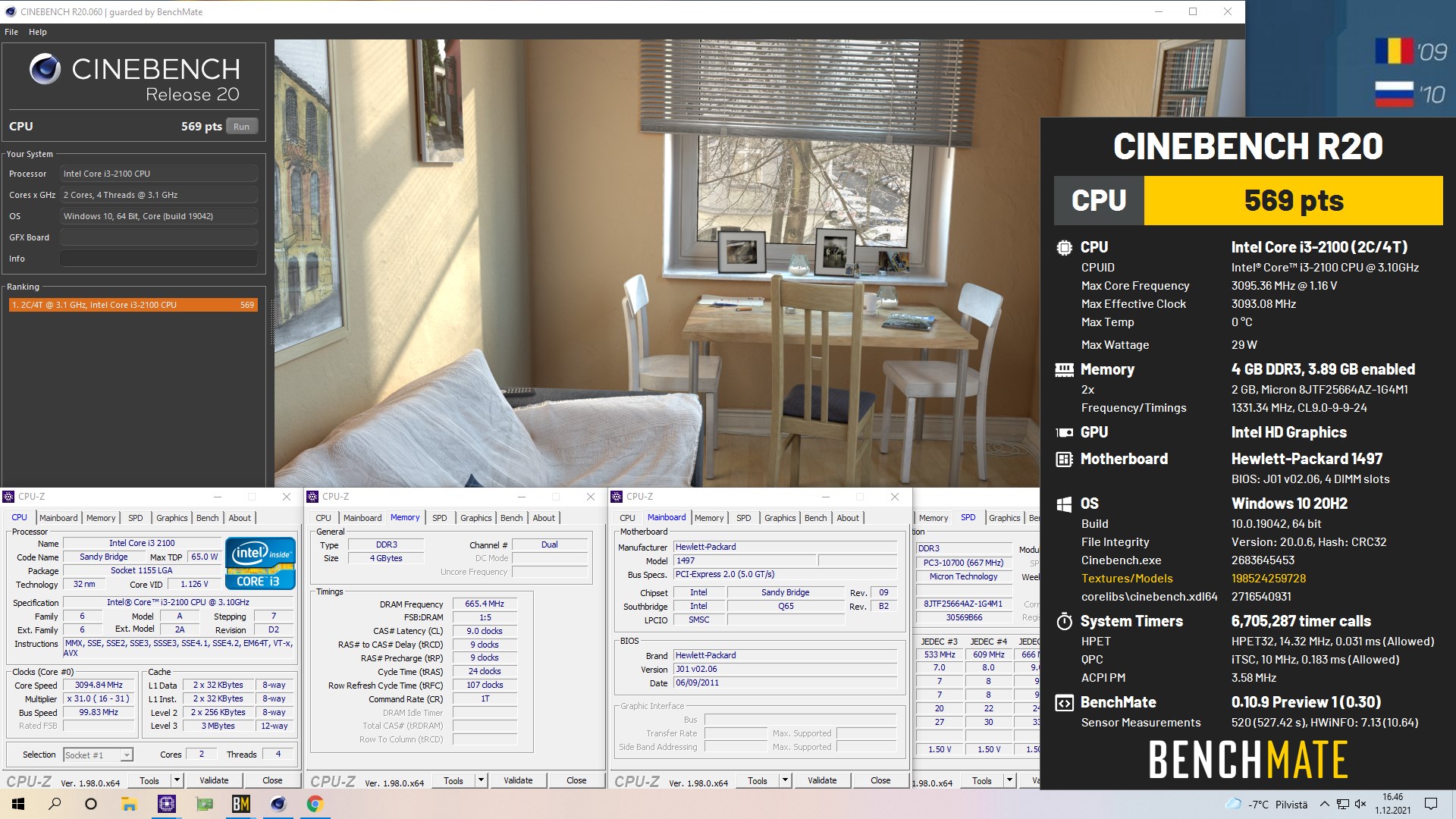Open the notification center icon
1456x819 pixels.
pos(1431,804)
